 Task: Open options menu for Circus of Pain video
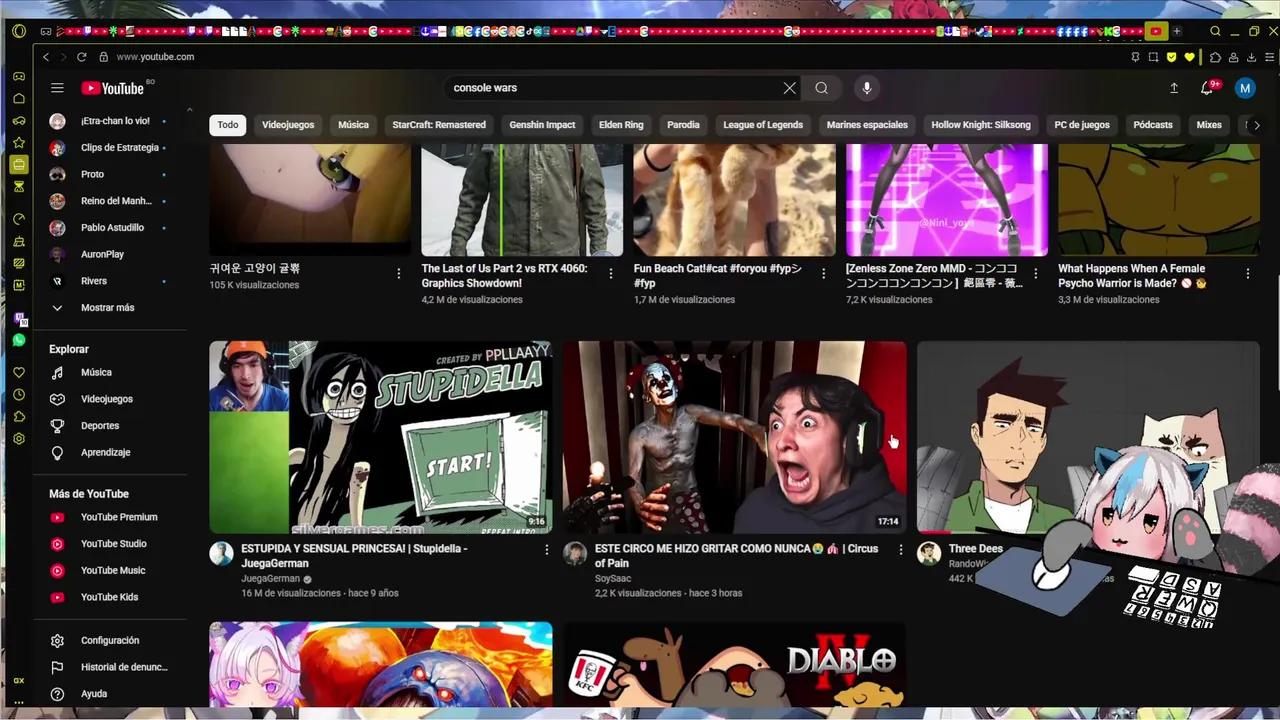[x=900, y=550]
